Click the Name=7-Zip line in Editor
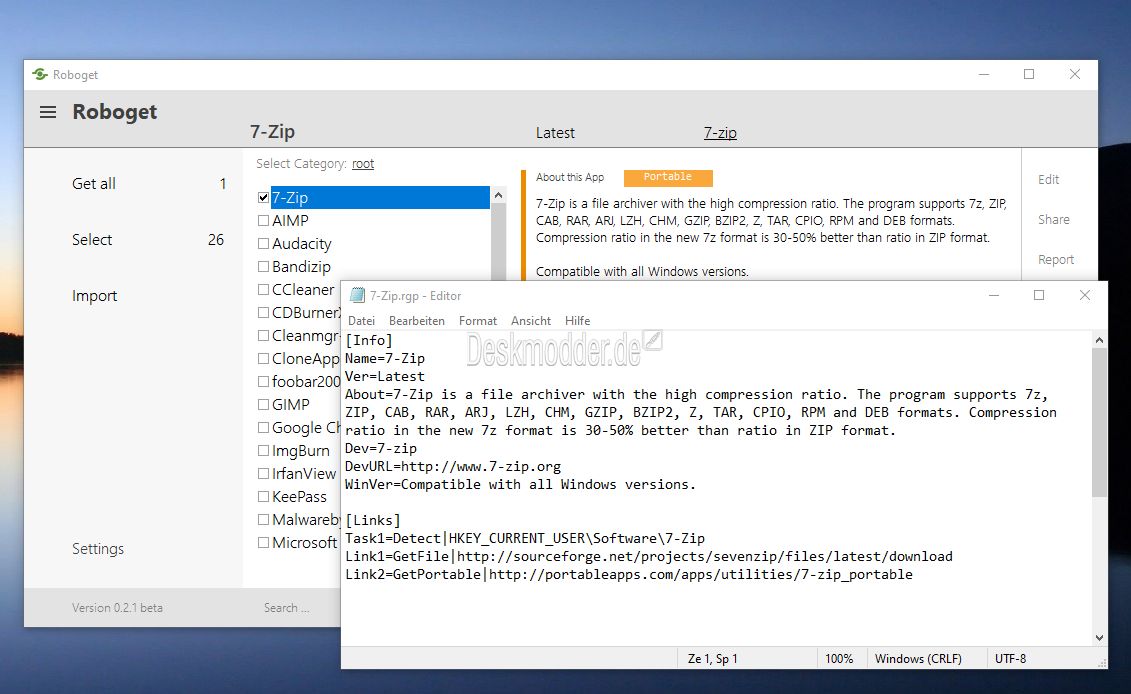Screen dimensions: 1131x694 (x=385, y=359)
